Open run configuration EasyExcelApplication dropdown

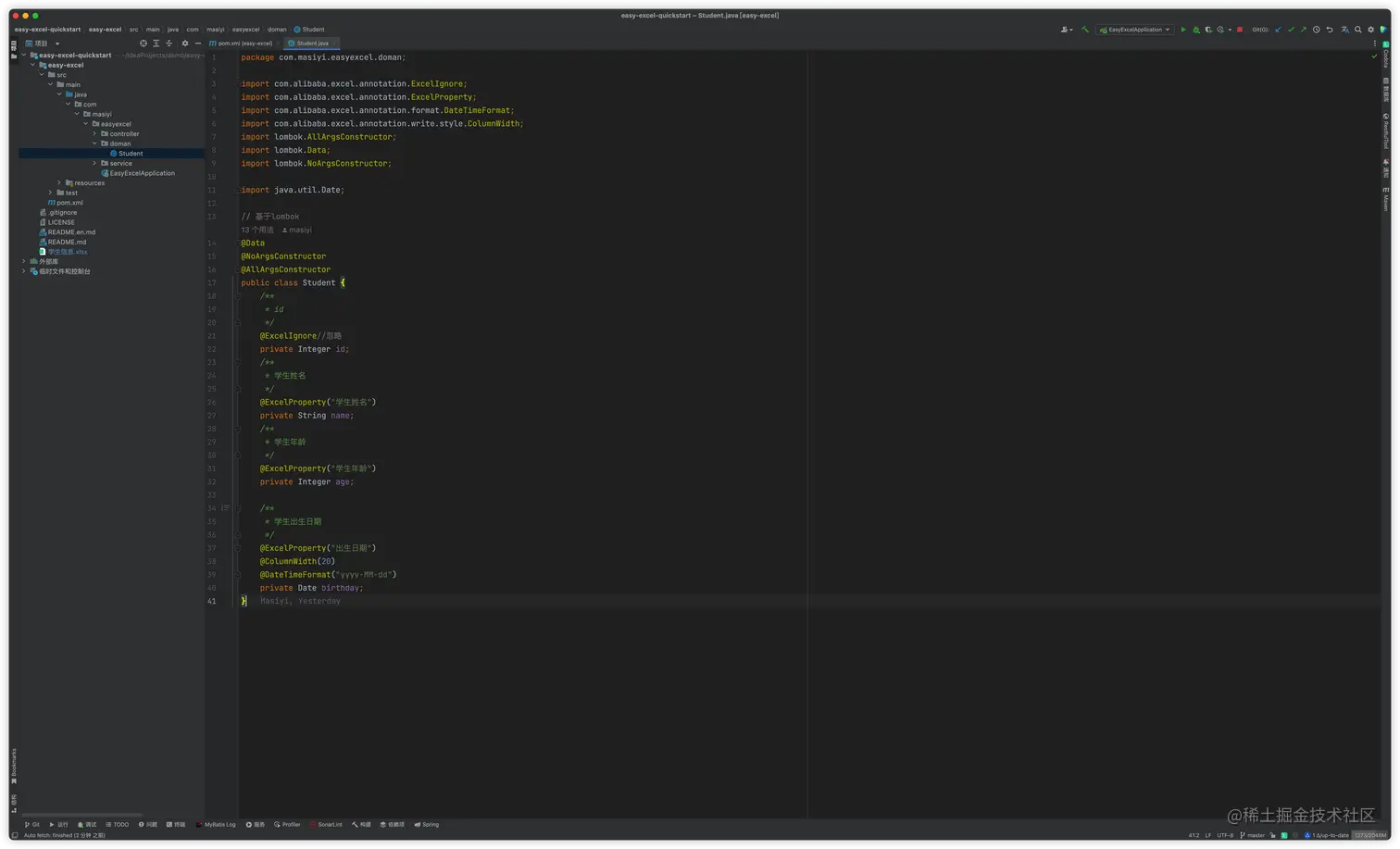pyautogui.click(x=1135, y=30)
